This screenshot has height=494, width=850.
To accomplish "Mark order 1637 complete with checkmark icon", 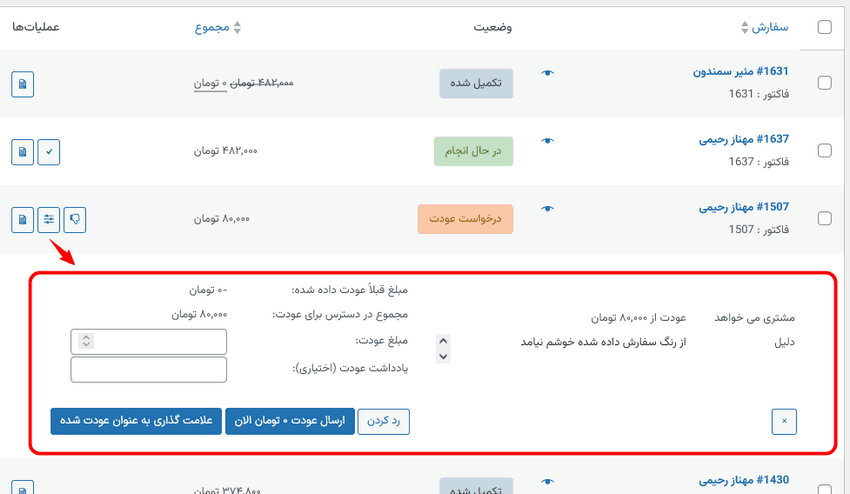I will coord(49,152).
